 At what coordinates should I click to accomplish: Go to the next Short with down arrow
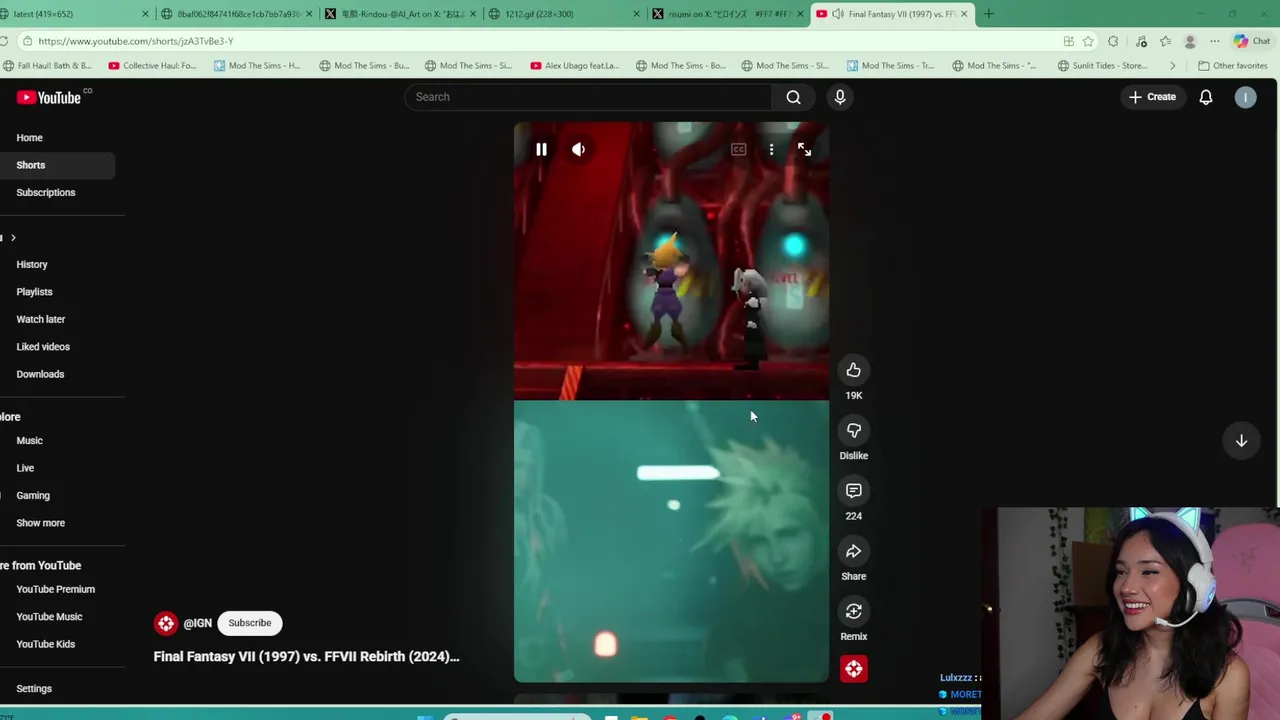(1241, 441)
